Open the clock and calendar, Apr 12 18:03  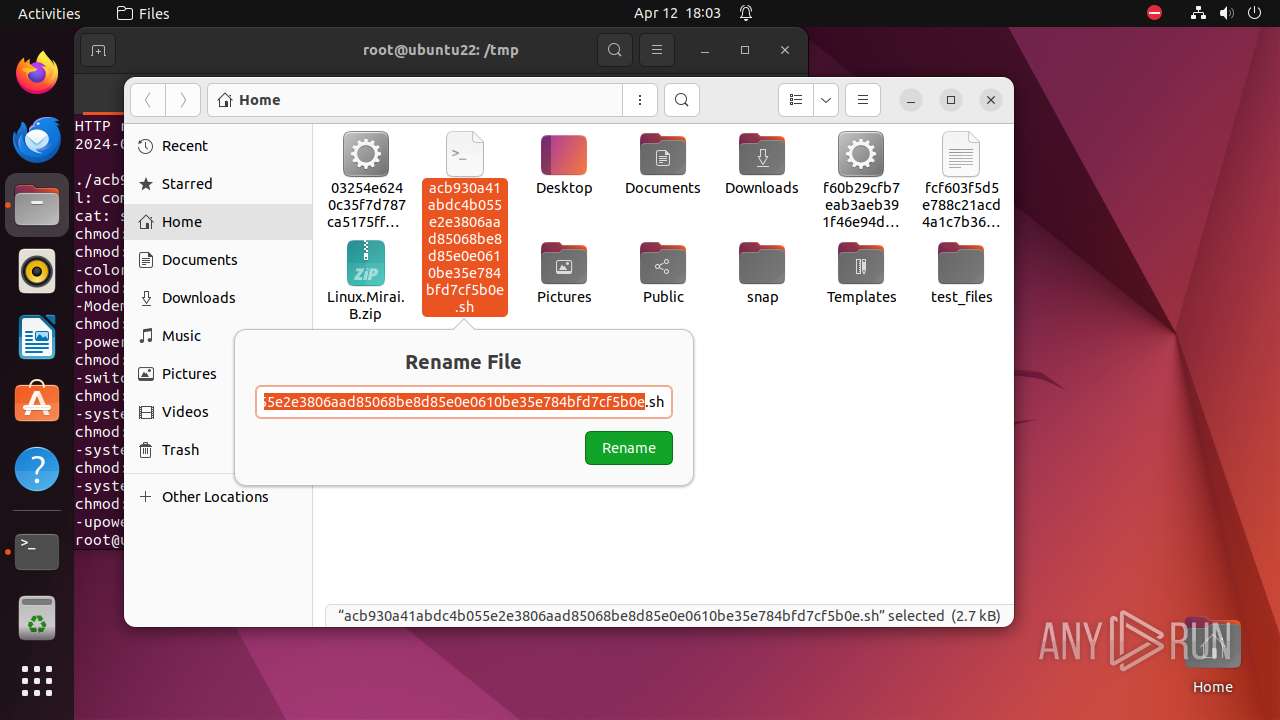tap(677, 13)
